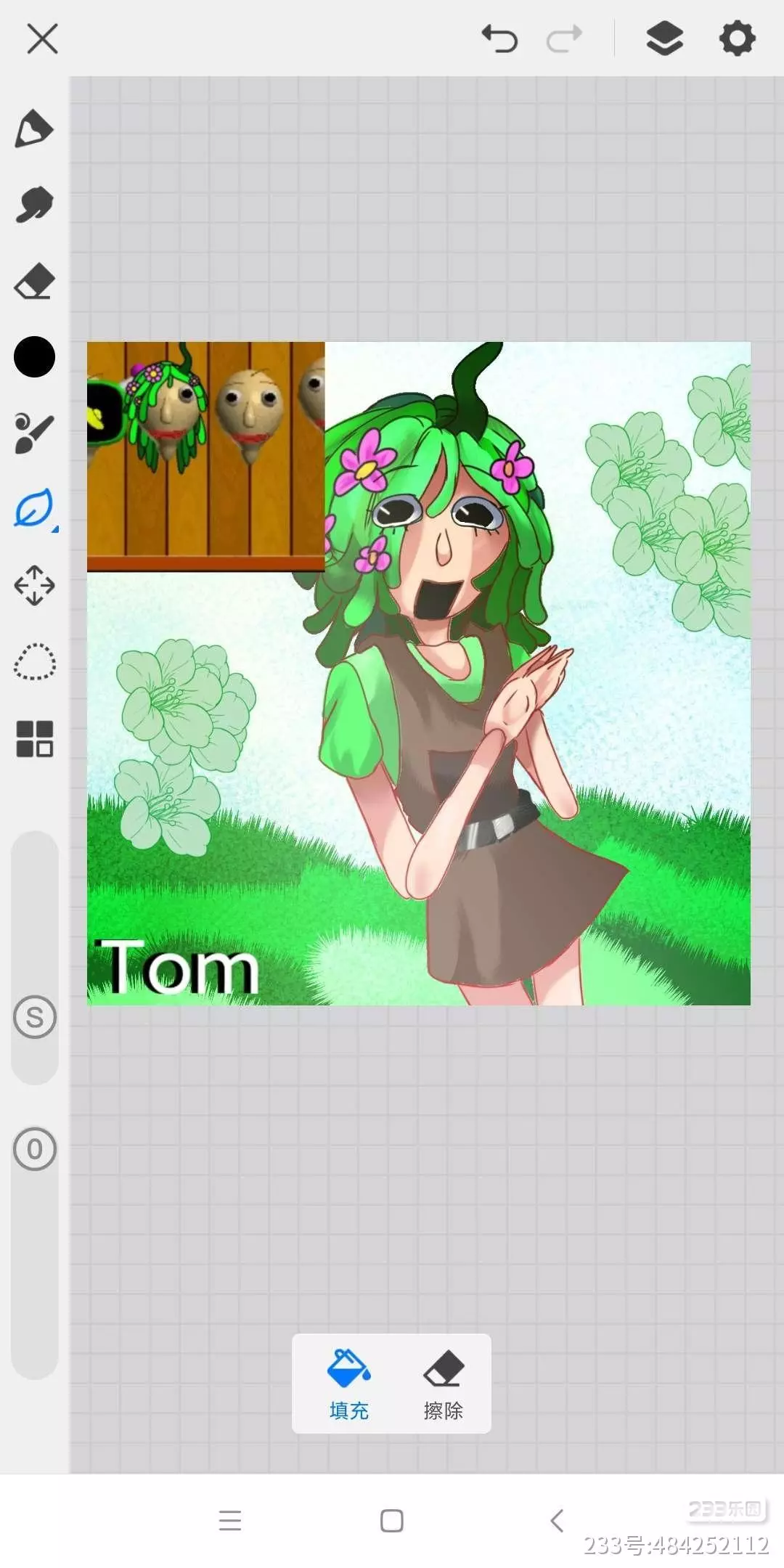The width and height of the screenshot is (784, 1568).
Task: Open the black color swatch
Action: (x=34, y=357)
